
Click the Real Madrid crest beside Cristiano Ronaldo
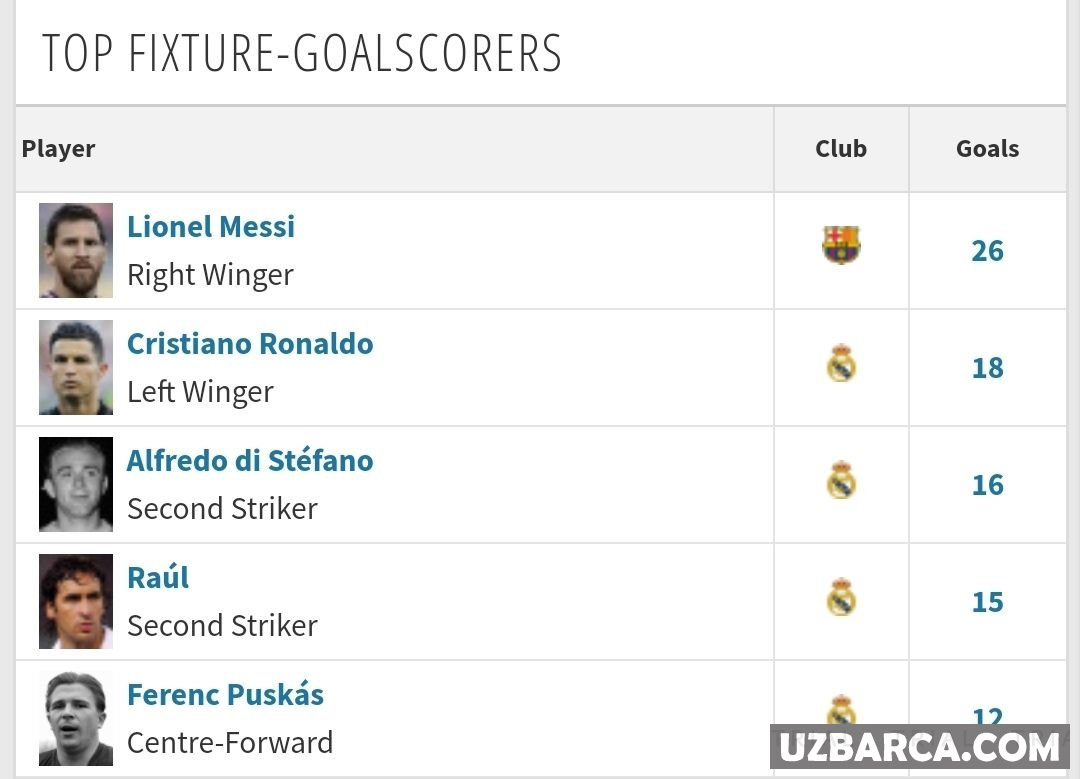click(841, 364)
